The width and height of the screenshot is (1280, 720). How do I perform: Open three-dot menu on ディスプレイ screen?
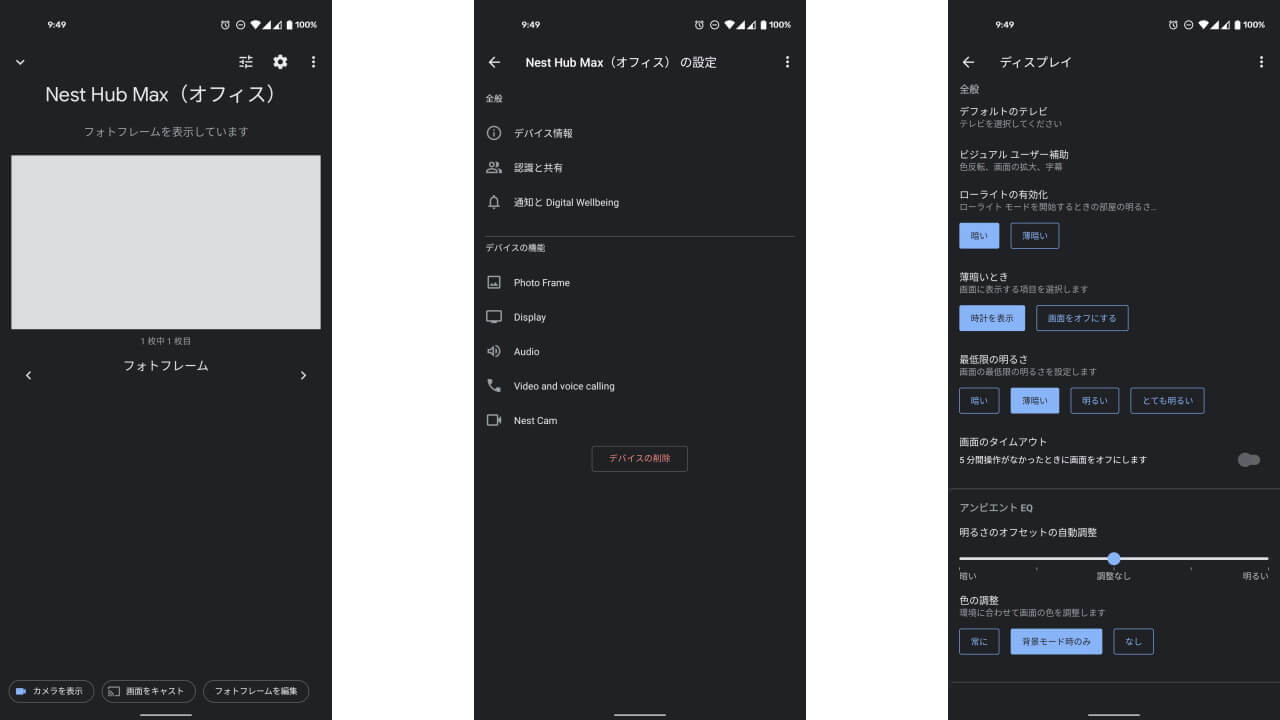pos(1261,62)
